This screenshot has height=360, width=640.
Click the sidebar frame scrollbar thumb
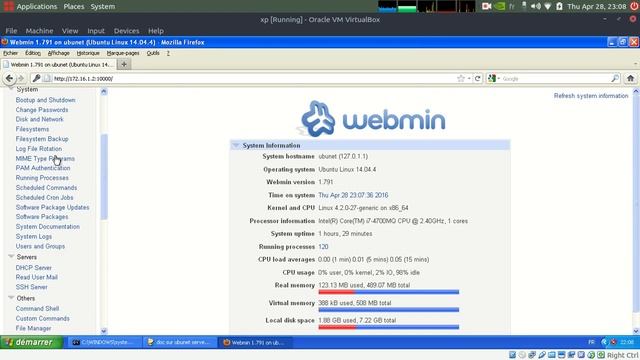[x=104, y=177]
